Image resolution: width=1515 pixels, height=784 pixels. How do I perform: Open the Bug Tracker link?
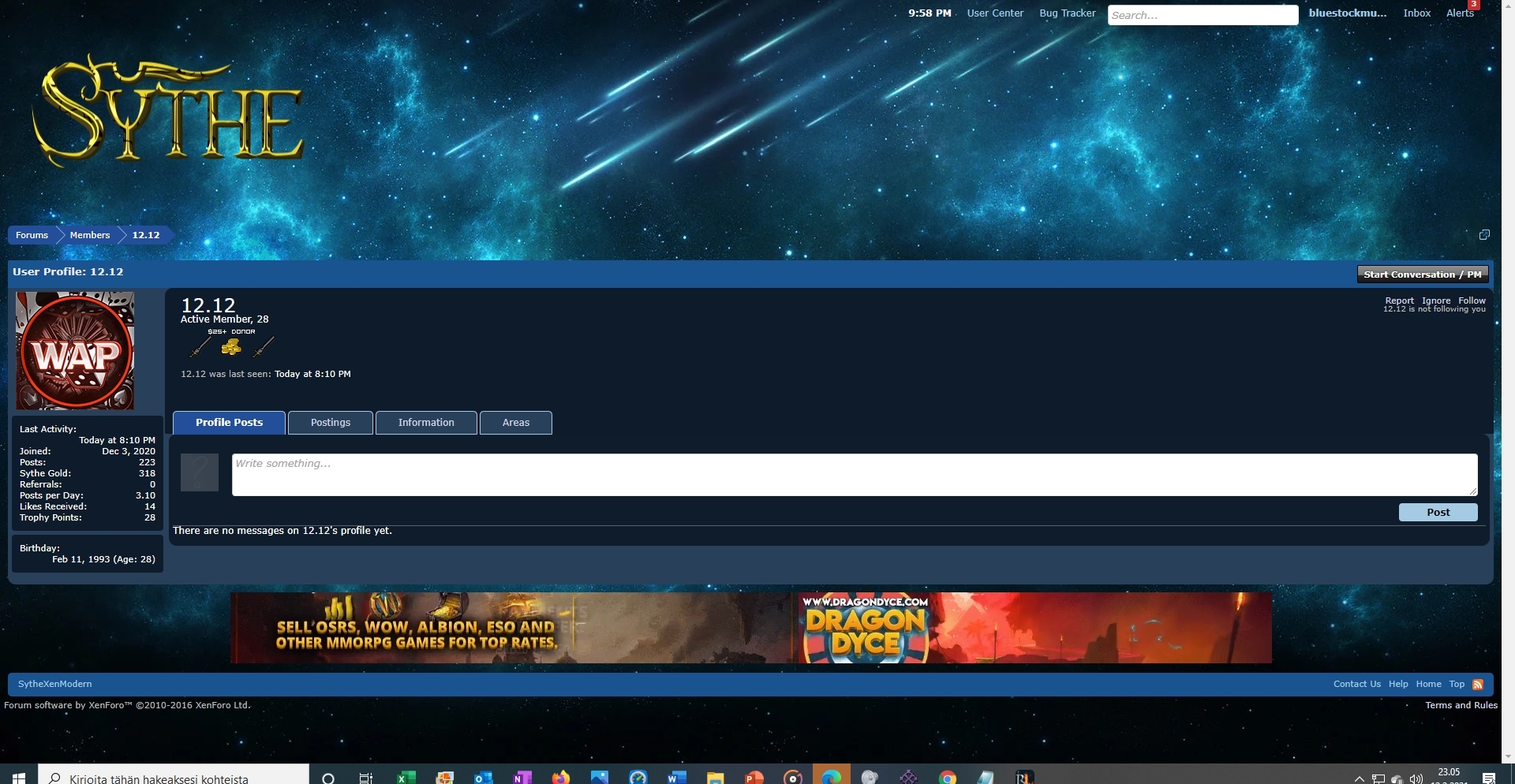coord(1068,13)
